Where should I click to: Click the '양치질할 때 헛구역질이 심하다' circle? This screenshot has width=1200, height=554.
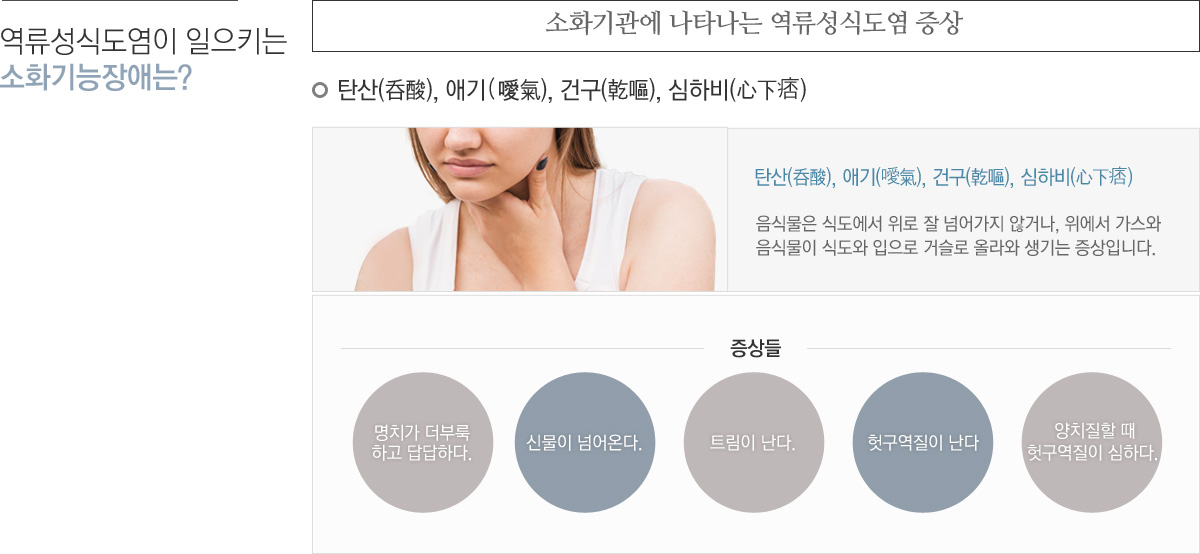pos(1093,442)
